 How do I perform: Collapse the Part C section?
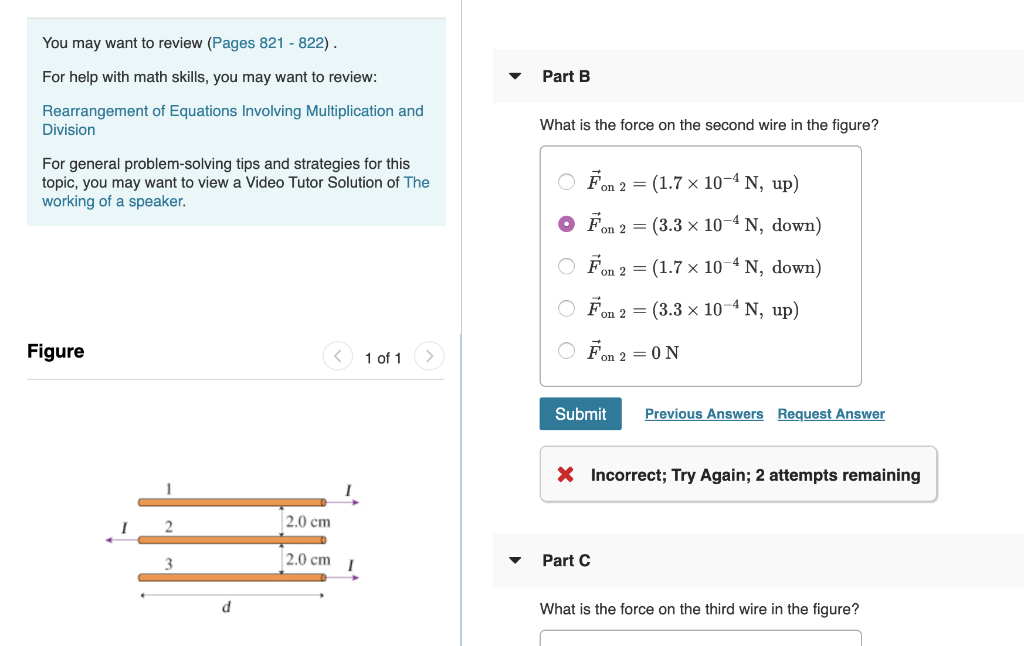514,561
